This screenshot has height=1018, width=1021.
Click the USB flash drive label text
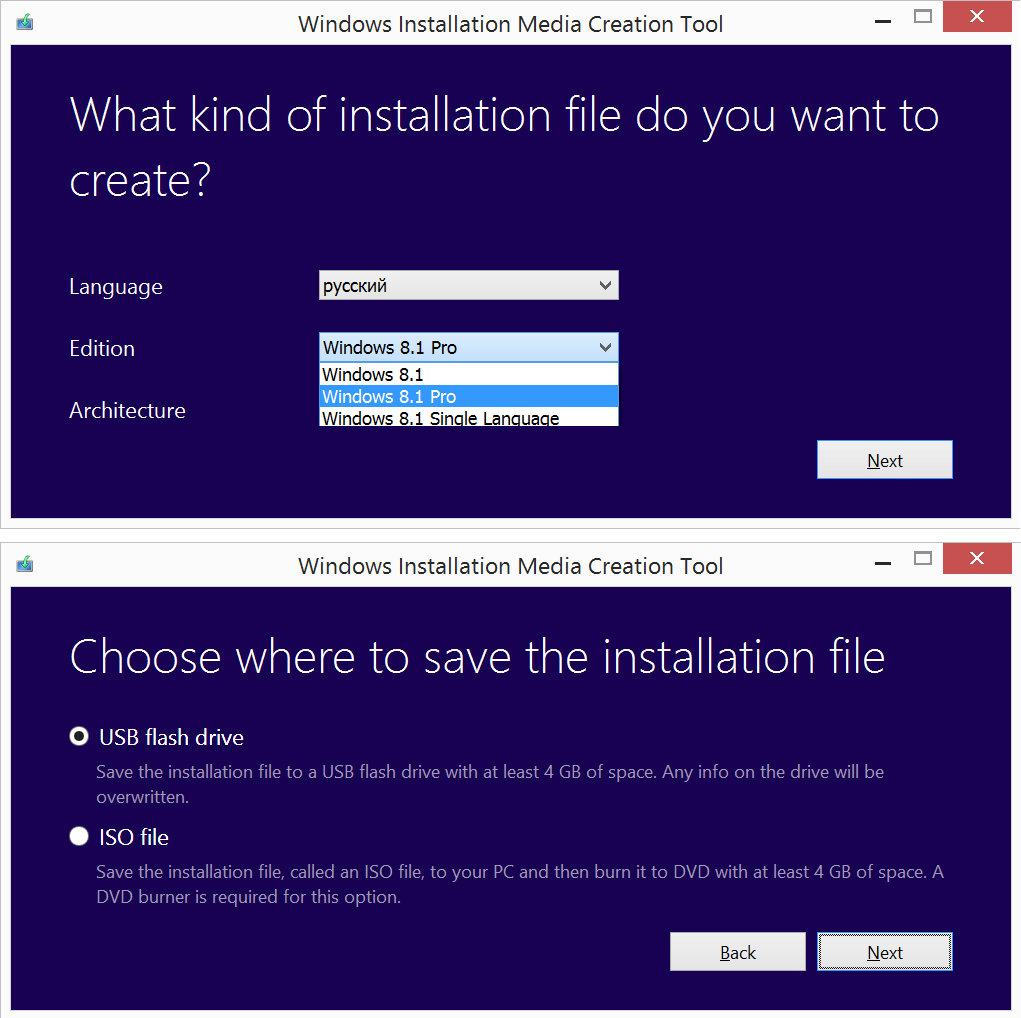[x=171, y=738]
